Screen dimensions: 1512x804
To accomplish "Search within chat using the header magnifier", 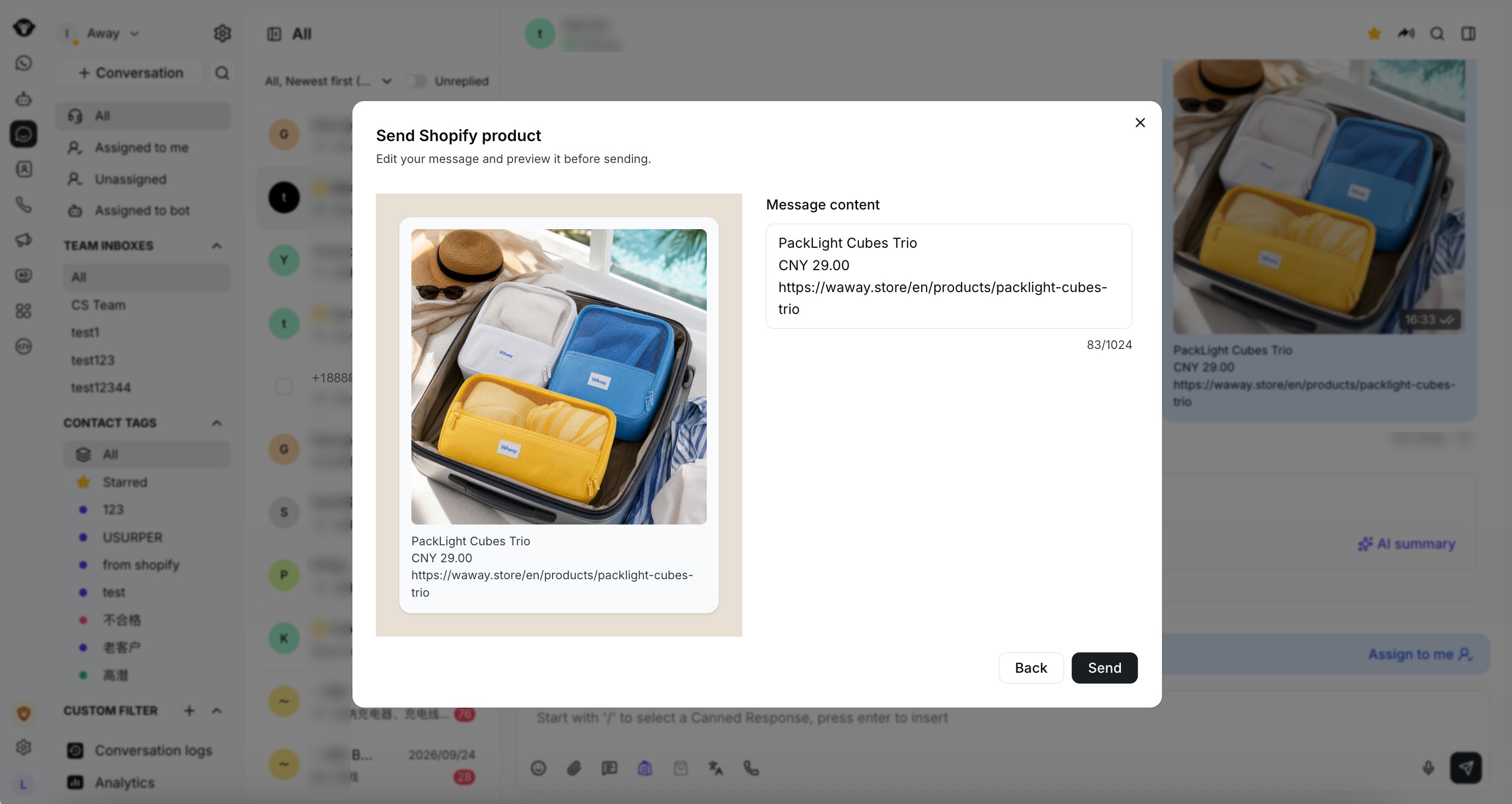I will pyautogui.click(x=1437, y=33).
